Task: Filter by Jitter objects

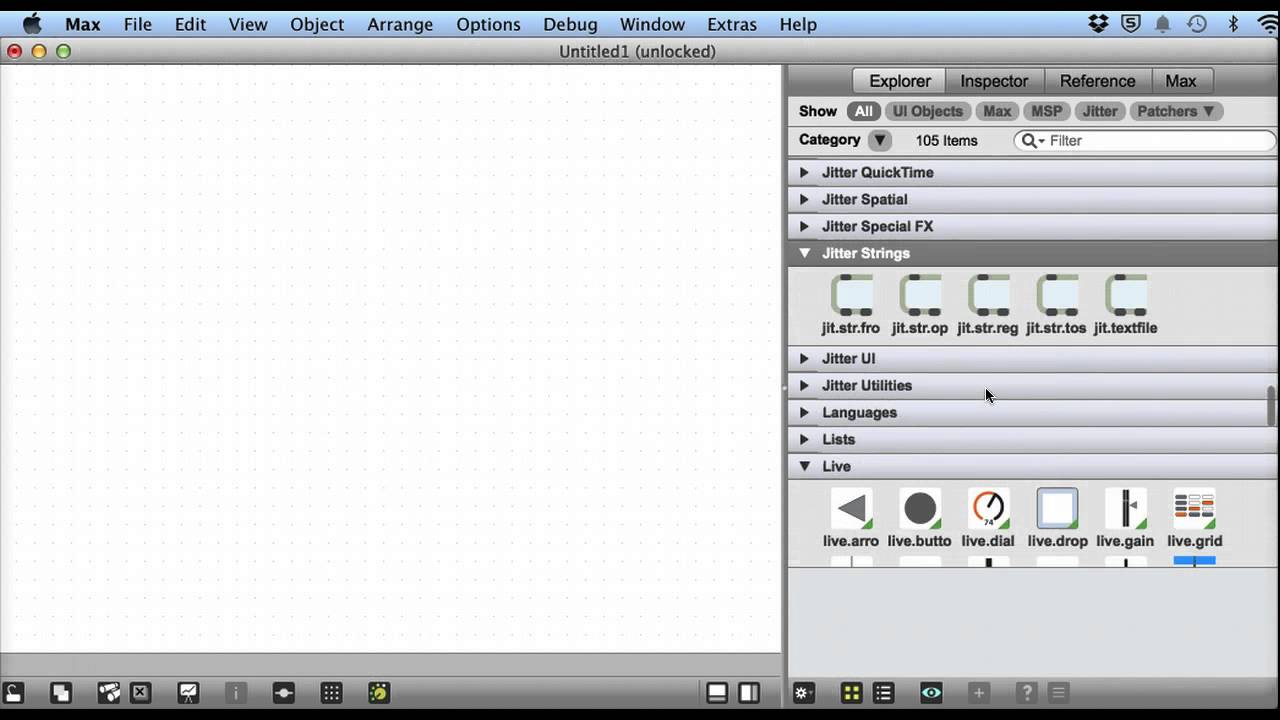Action: [x=1100, y=111]
